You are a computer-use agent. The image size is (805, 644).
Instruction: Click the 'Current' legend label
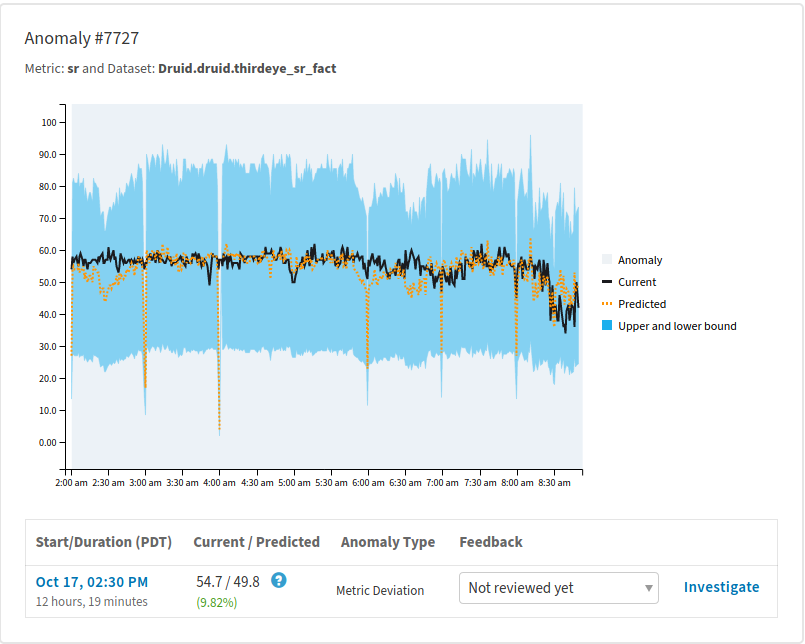tap(637, 282)
